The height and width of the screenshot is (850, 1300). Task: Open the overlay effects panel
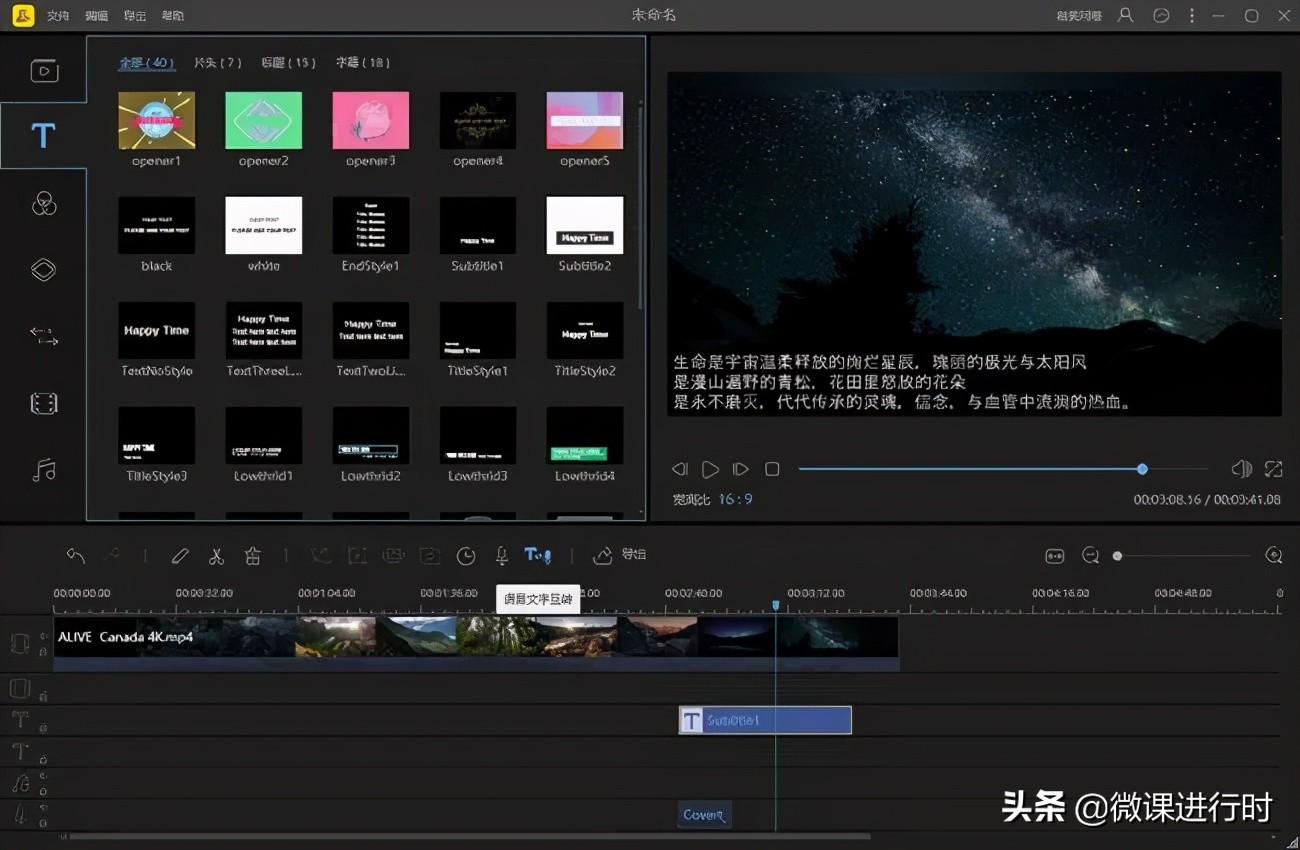[44, 268]
